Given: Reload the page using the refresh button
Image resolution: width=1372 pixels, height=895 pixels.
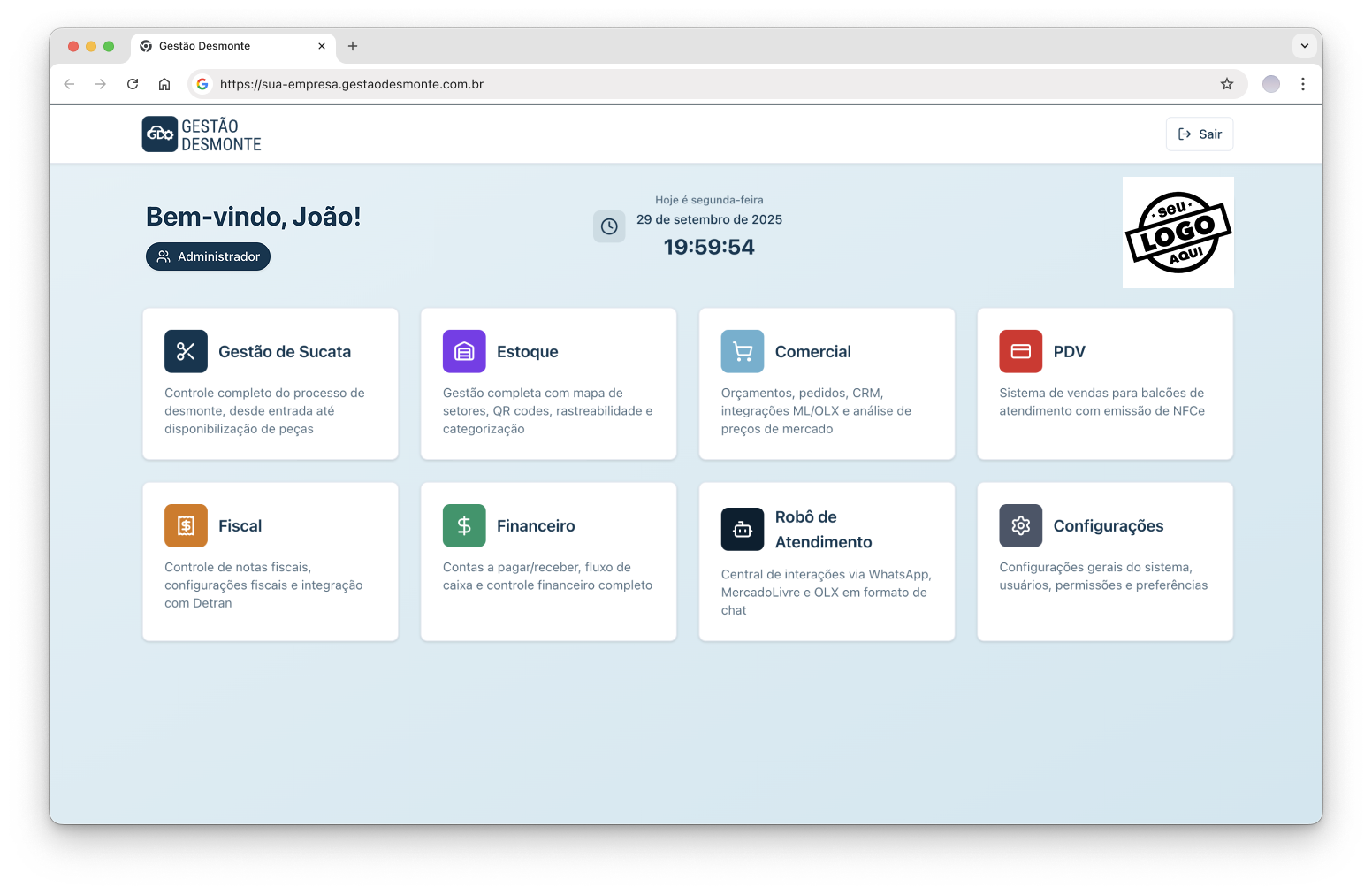Looking at the screenshot, I should (x=133, y=84).
